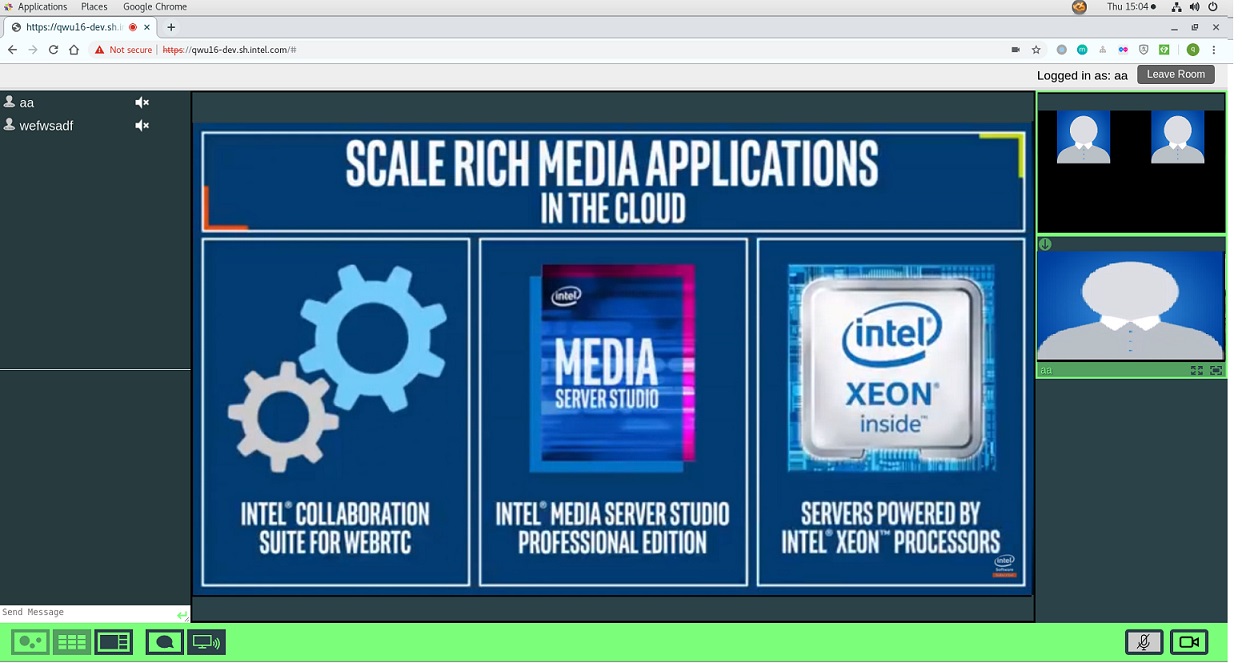Screen dimensions: 1246x663
Task: Go forward in Chrome
Action: [32, 49]
